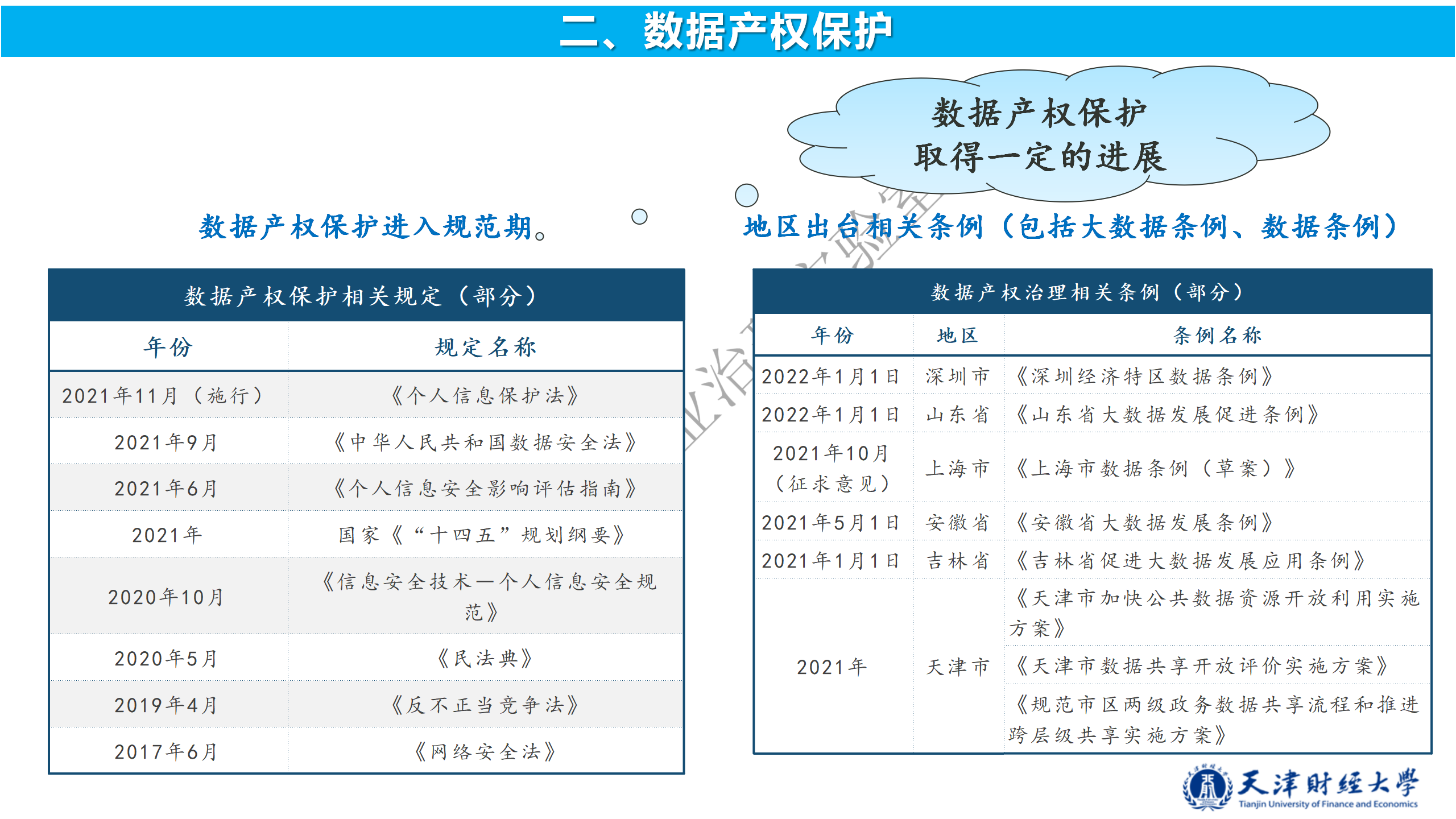Select cell 上海市
This screenshot has width=1456, height=819.
point(958,468)
